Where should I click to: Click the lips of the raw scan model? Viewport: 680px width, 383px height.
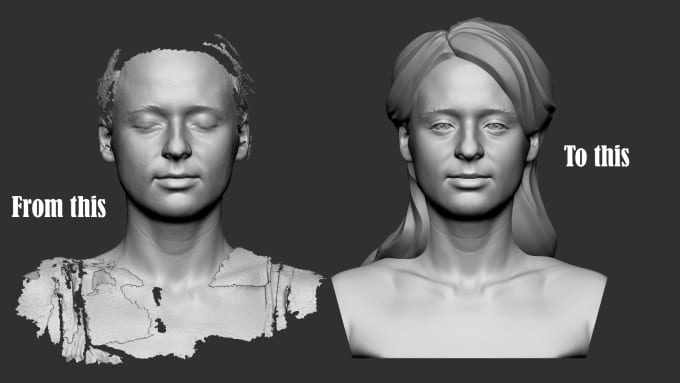point(177,180)
